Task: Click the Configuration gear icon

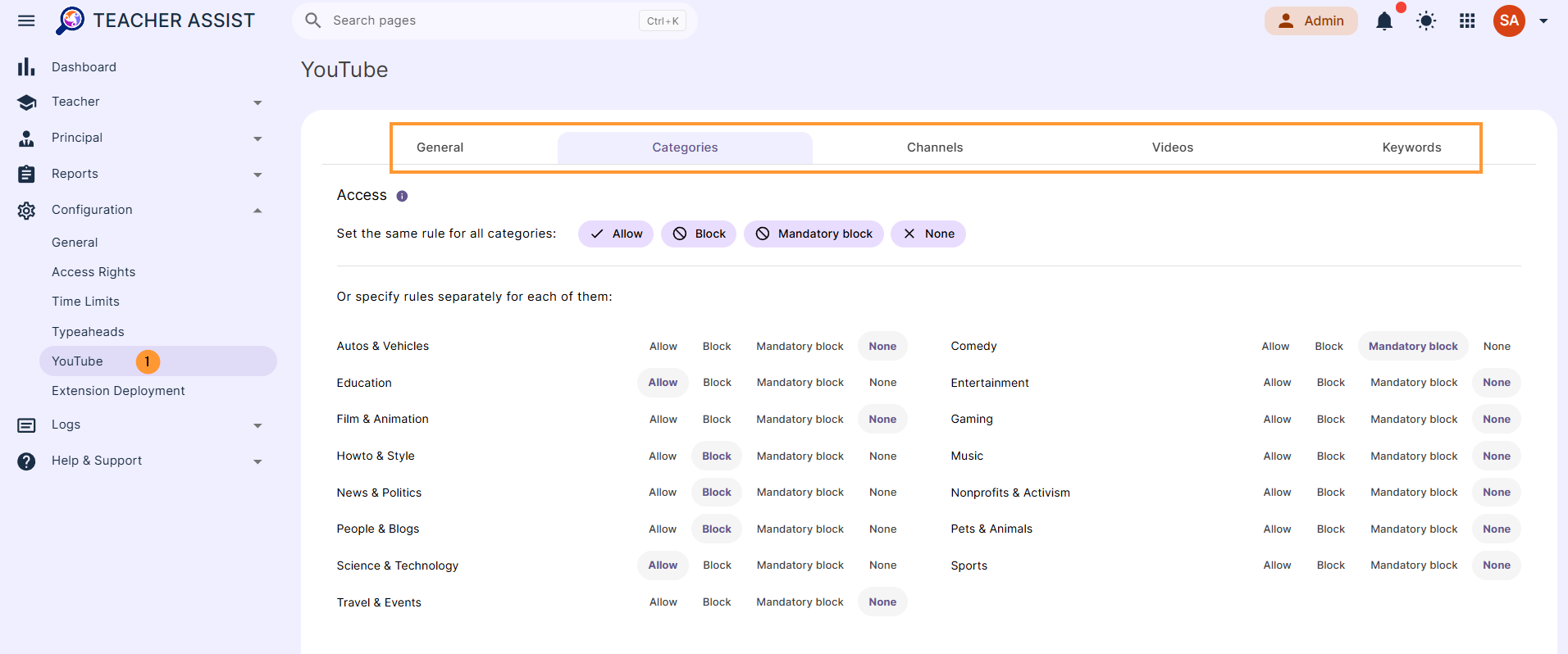Action: click(x=26, y=211)
